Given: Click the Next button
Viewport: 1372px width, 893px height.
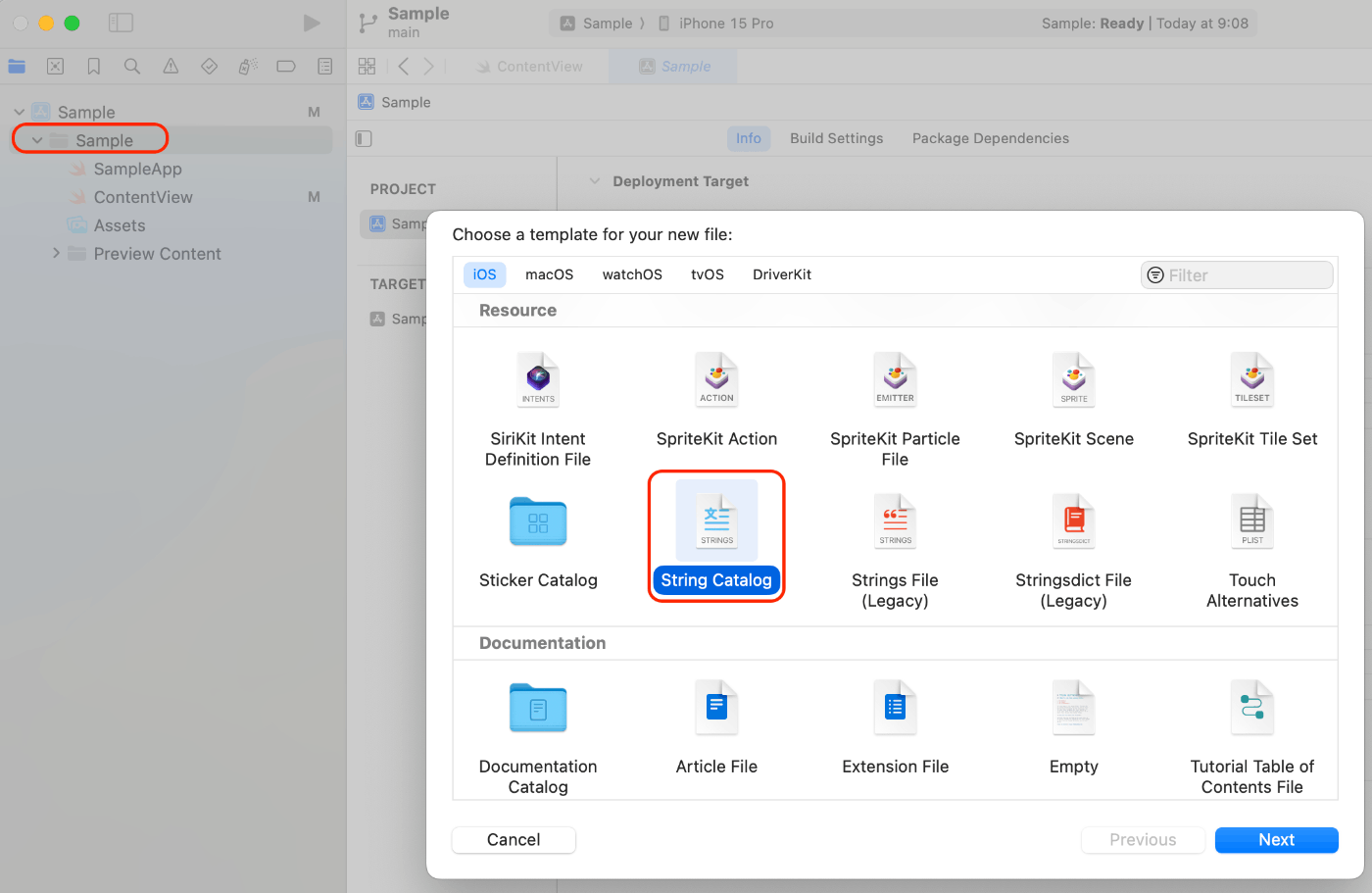Looking at the screenshot, I should (x=1276, y=840).
